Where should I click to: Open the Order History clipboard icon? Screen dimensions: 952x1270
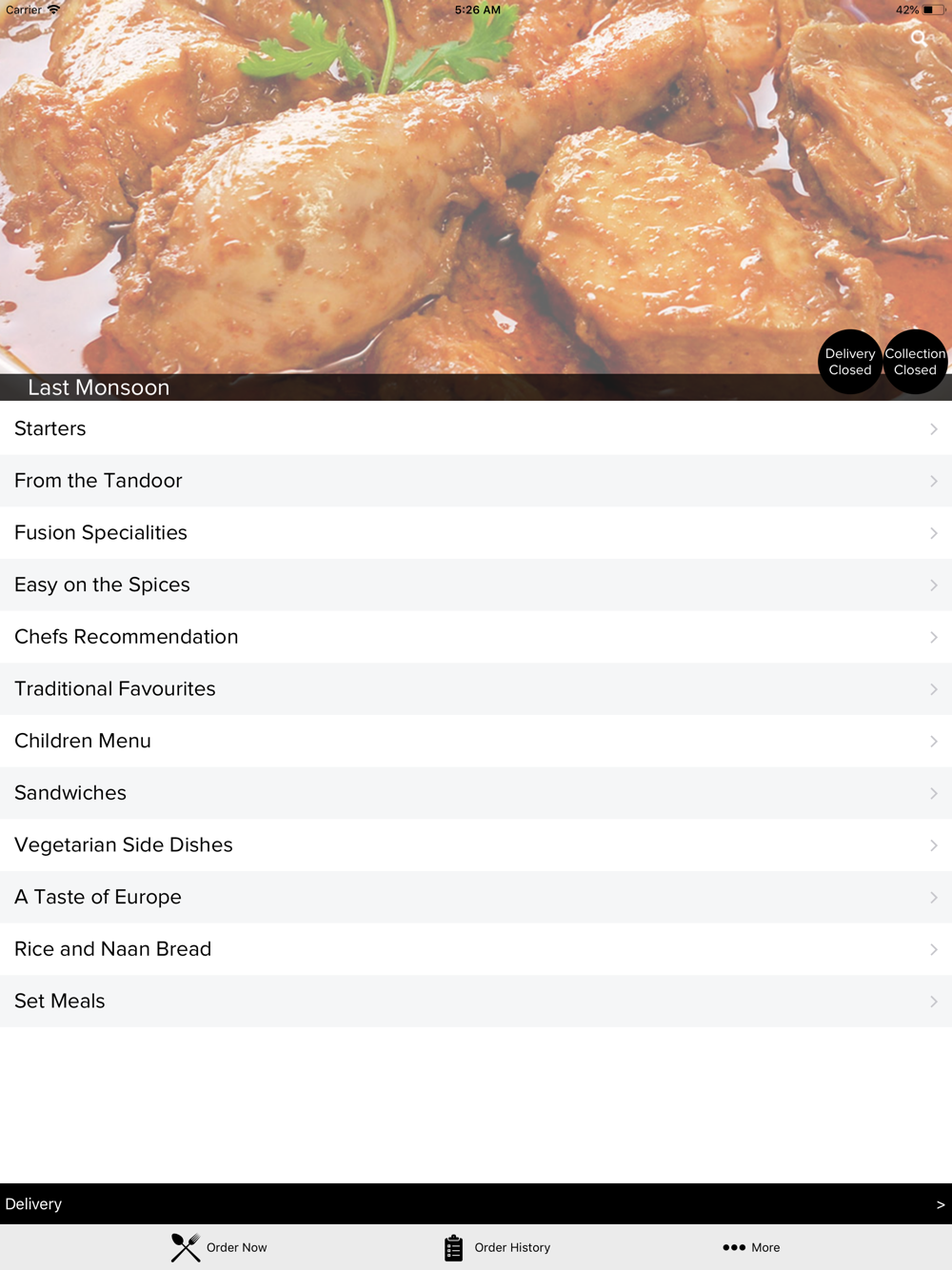[x=453, y=1247]
